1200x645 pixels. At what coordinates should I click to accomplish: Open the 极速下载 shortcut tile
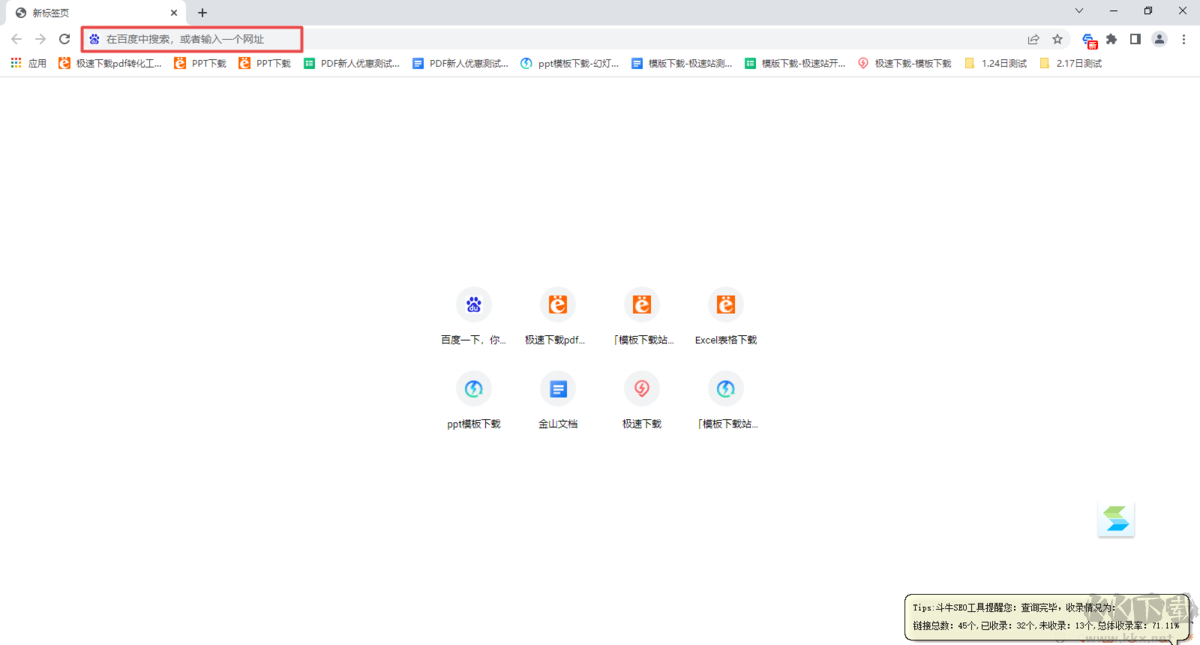[642, 401]
